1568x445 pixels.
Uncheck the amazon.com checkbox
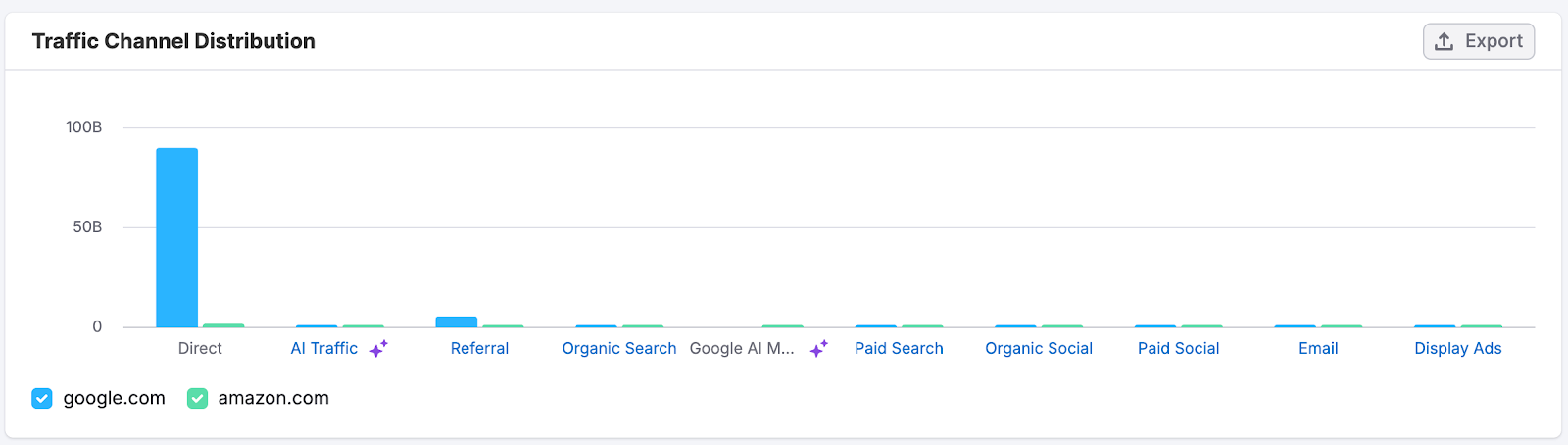[x=197, y=398]
